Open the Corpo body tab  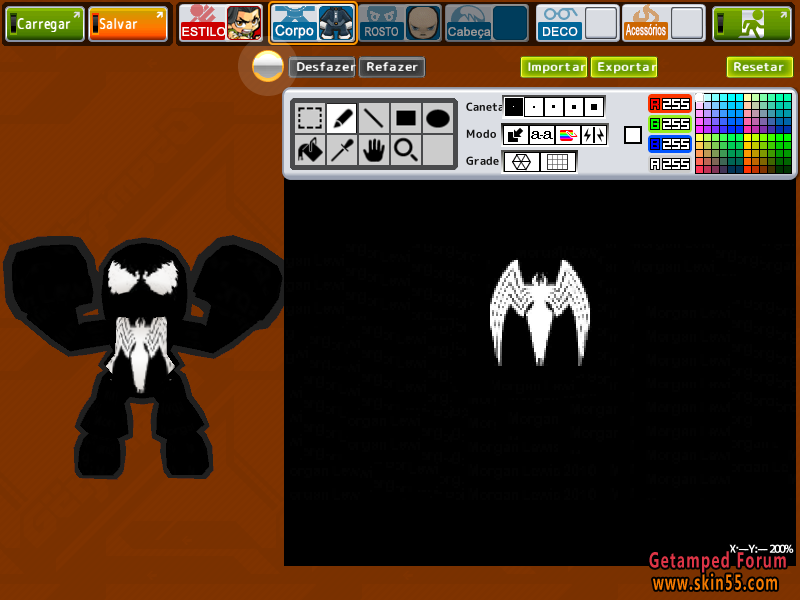[294, 22]
